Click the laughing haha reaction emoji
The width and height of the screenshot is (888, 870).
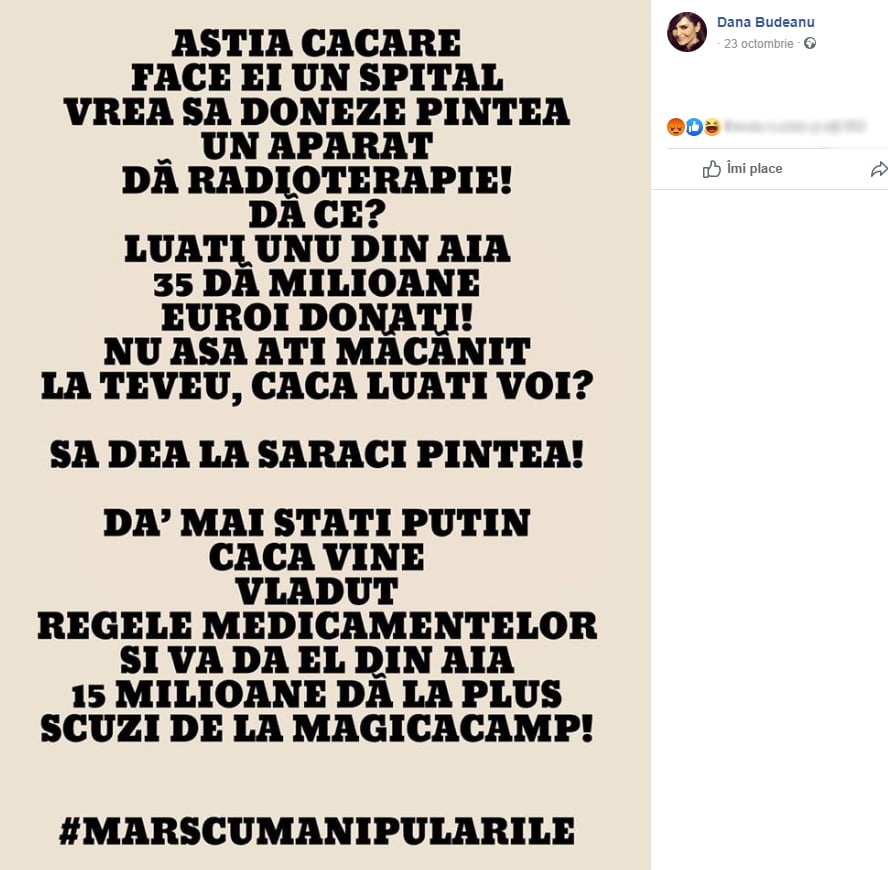tap(712, 127)
